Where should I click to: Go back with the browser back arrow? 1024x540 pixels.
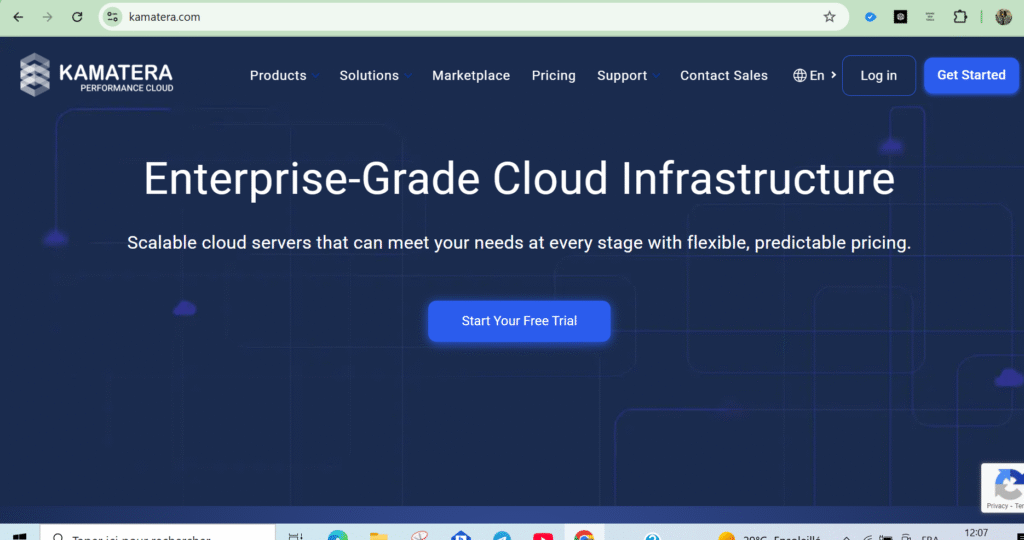click(18, 17)
